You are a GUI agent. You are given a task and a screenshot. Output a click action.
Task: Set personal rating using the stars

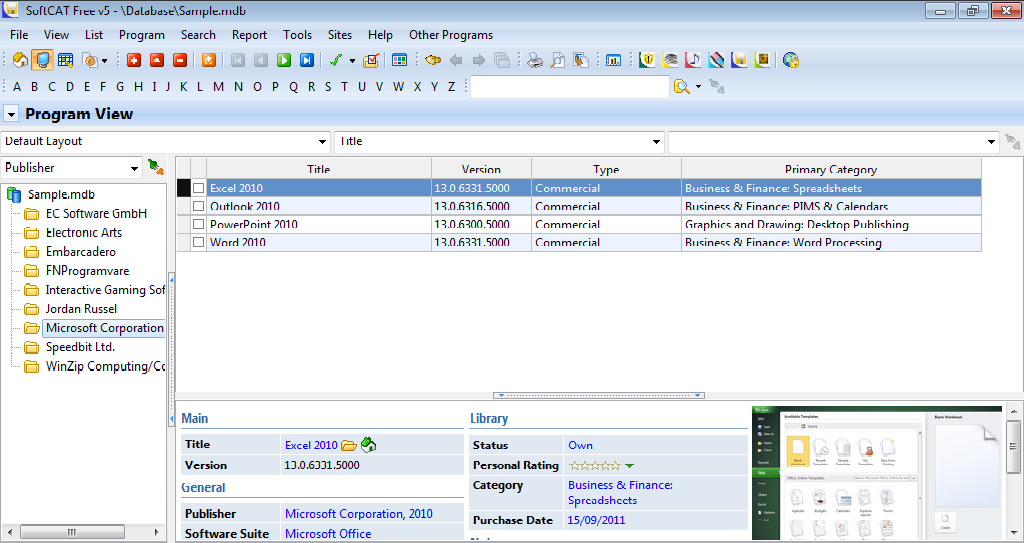(x=595, y=466)
